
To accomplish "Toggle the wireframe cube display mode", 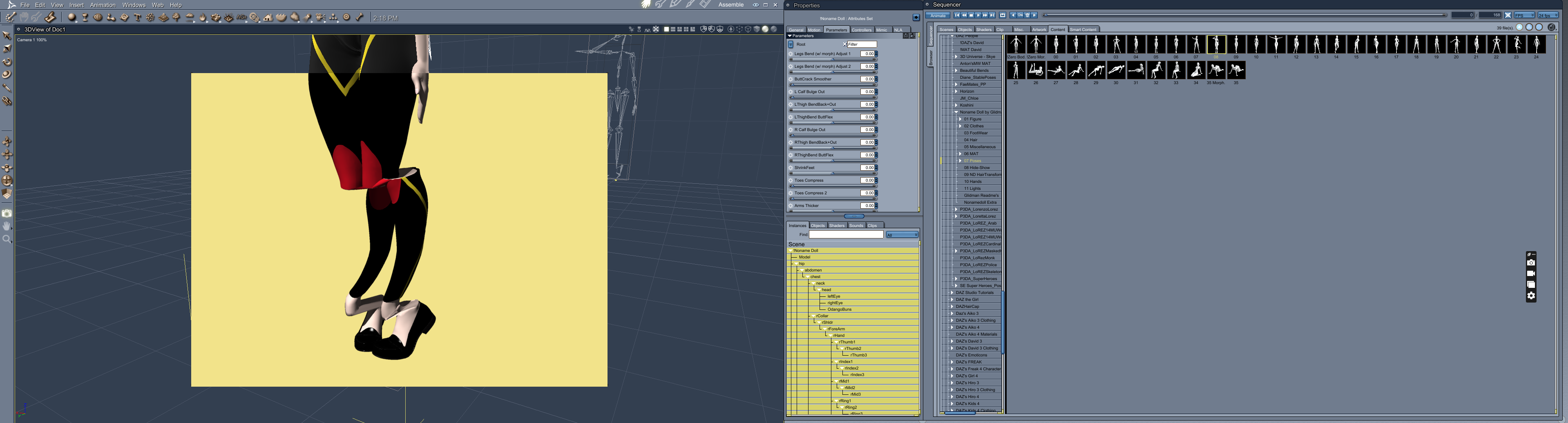I will point(749,29).
